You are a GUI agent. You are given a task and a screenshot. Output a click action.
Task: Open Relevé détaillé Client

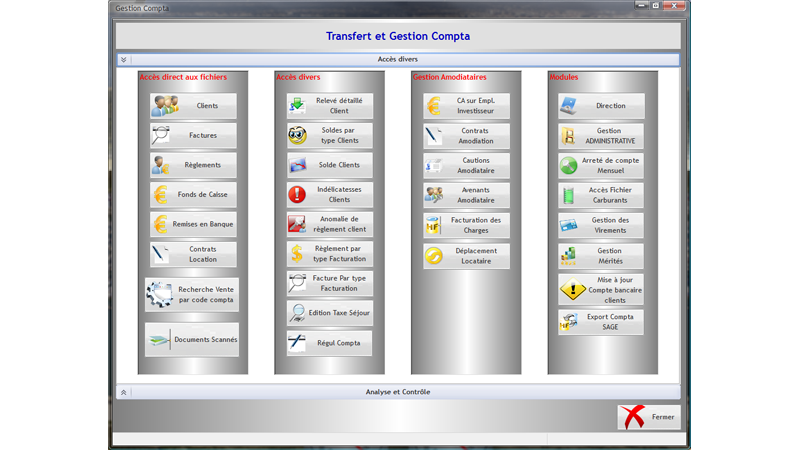pos(330,106)
